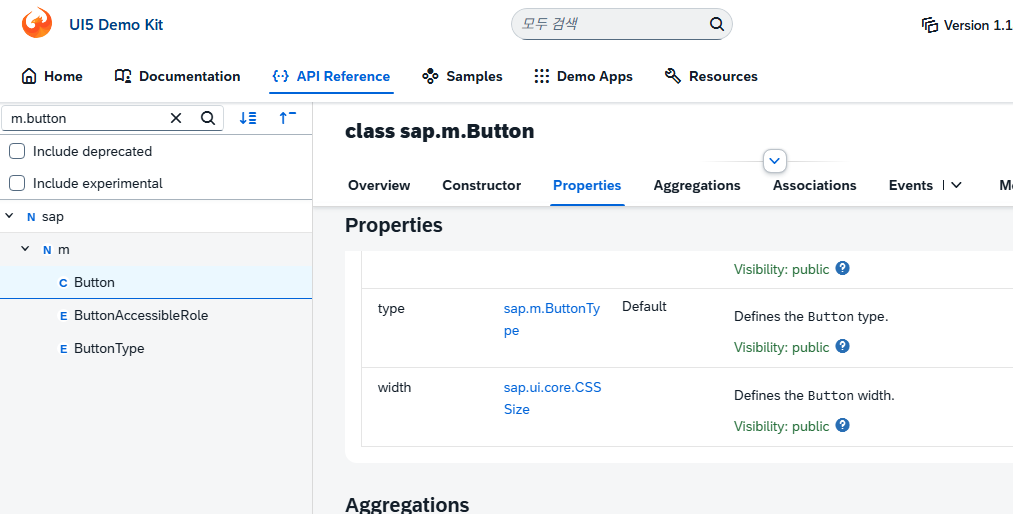Click the E icon beside ButtonAccessibleRole
The image size is (1013, 514).
(63, 316)
